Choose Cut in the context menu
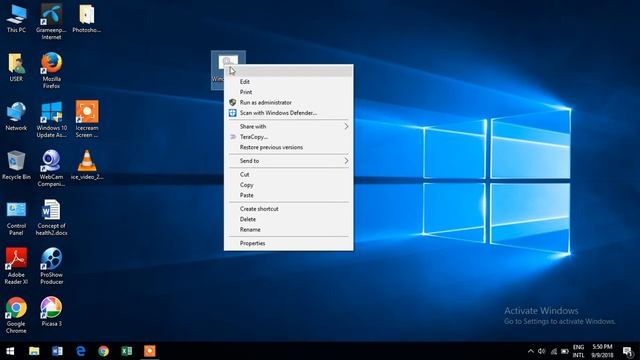Screen dimensions: 640x360 point(289,174)
